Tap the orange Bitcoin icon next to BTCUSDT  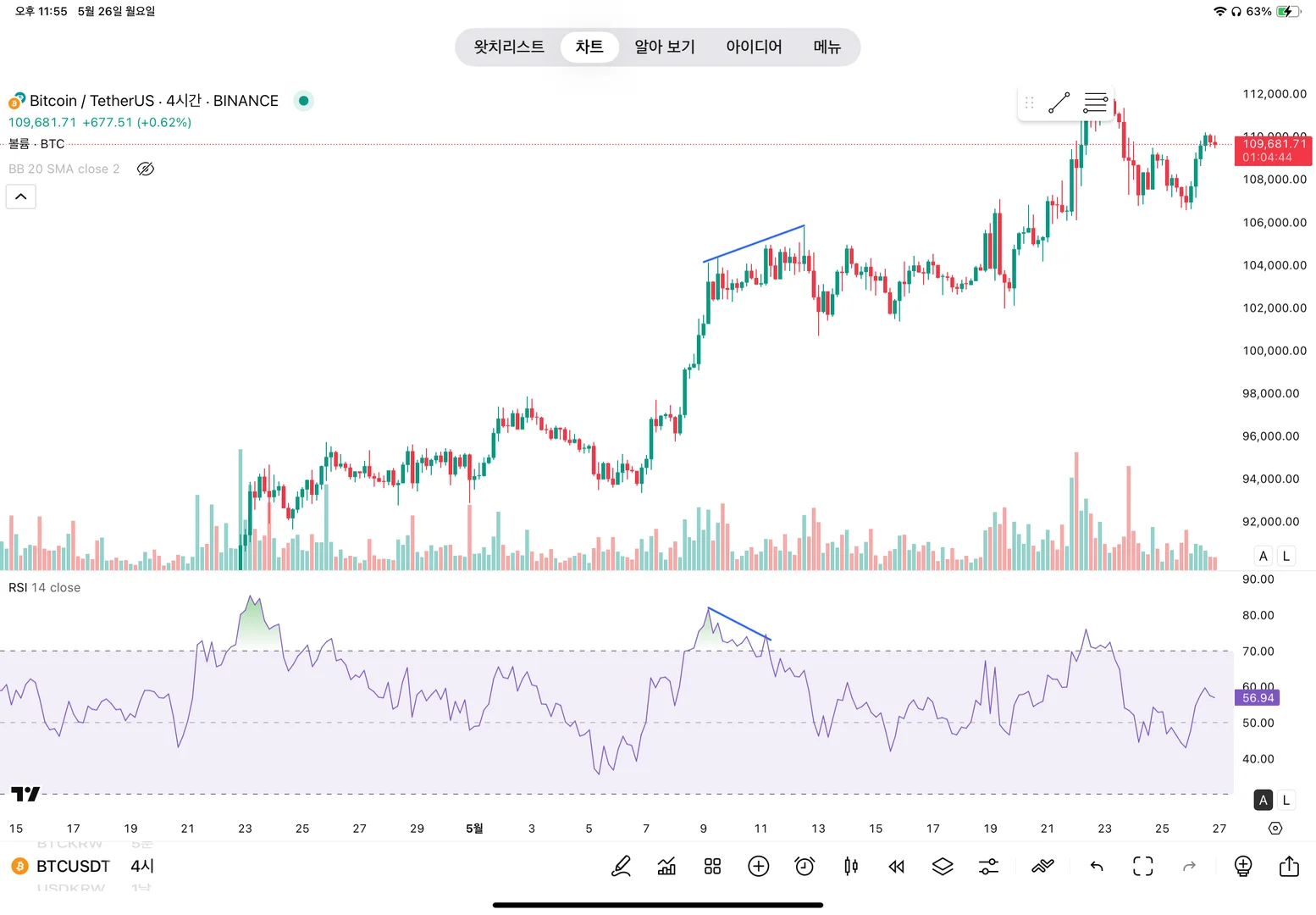[19, 866]
